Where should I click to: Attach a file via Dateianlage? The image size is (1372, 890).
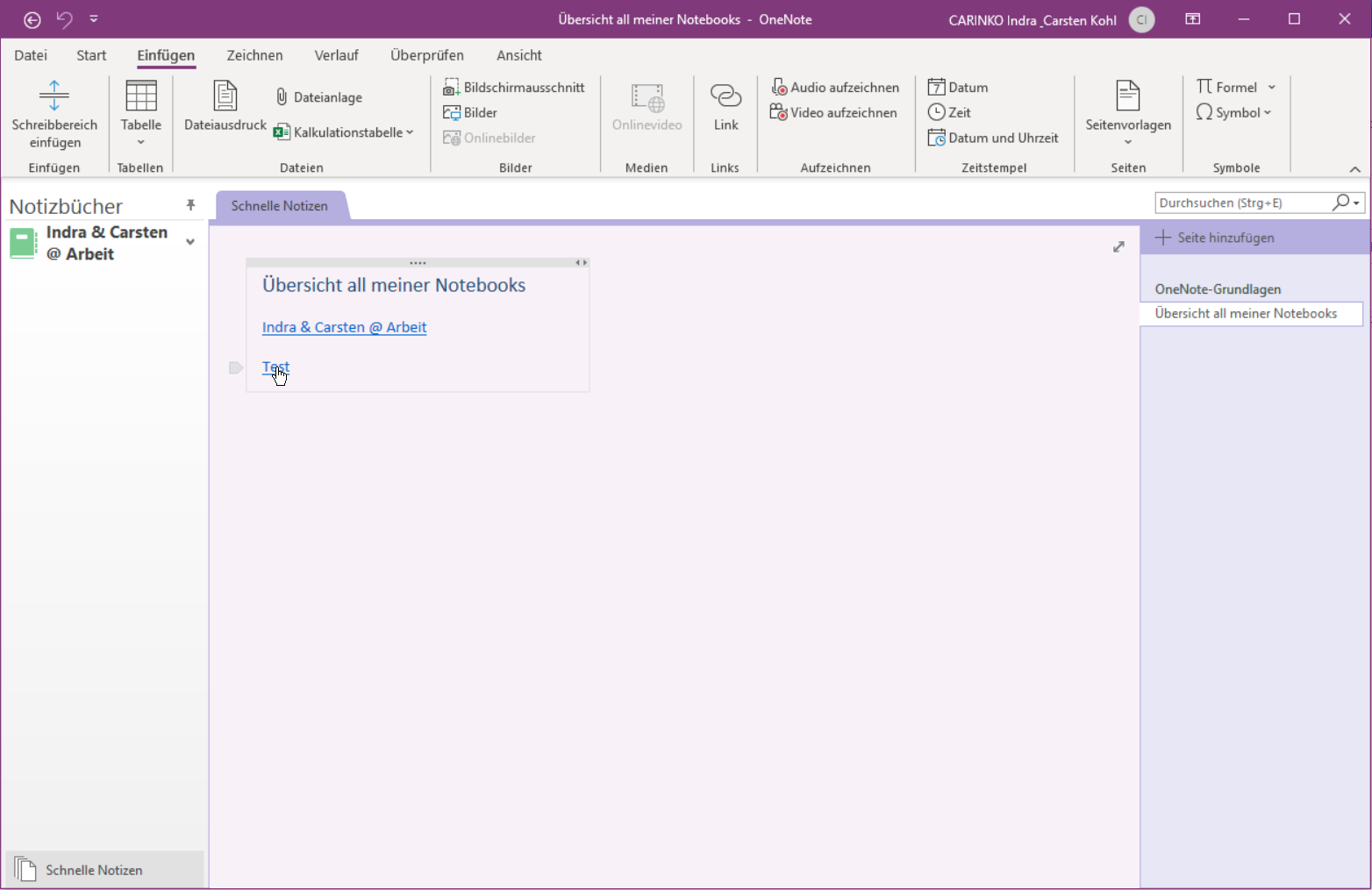(318, 96)
